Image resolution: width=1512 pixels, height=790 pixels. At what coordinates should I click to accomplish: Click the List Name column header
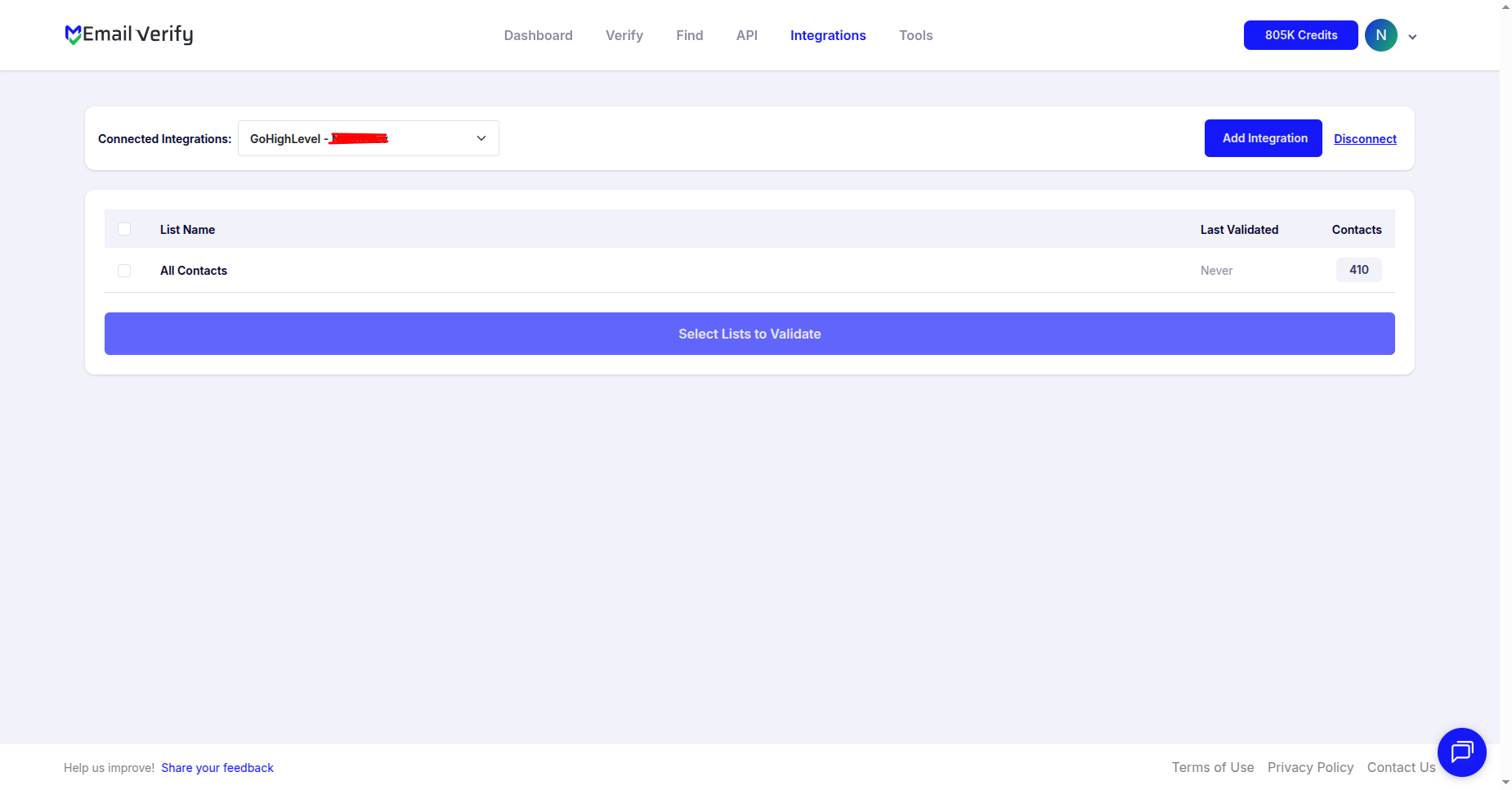coord(187,230)
